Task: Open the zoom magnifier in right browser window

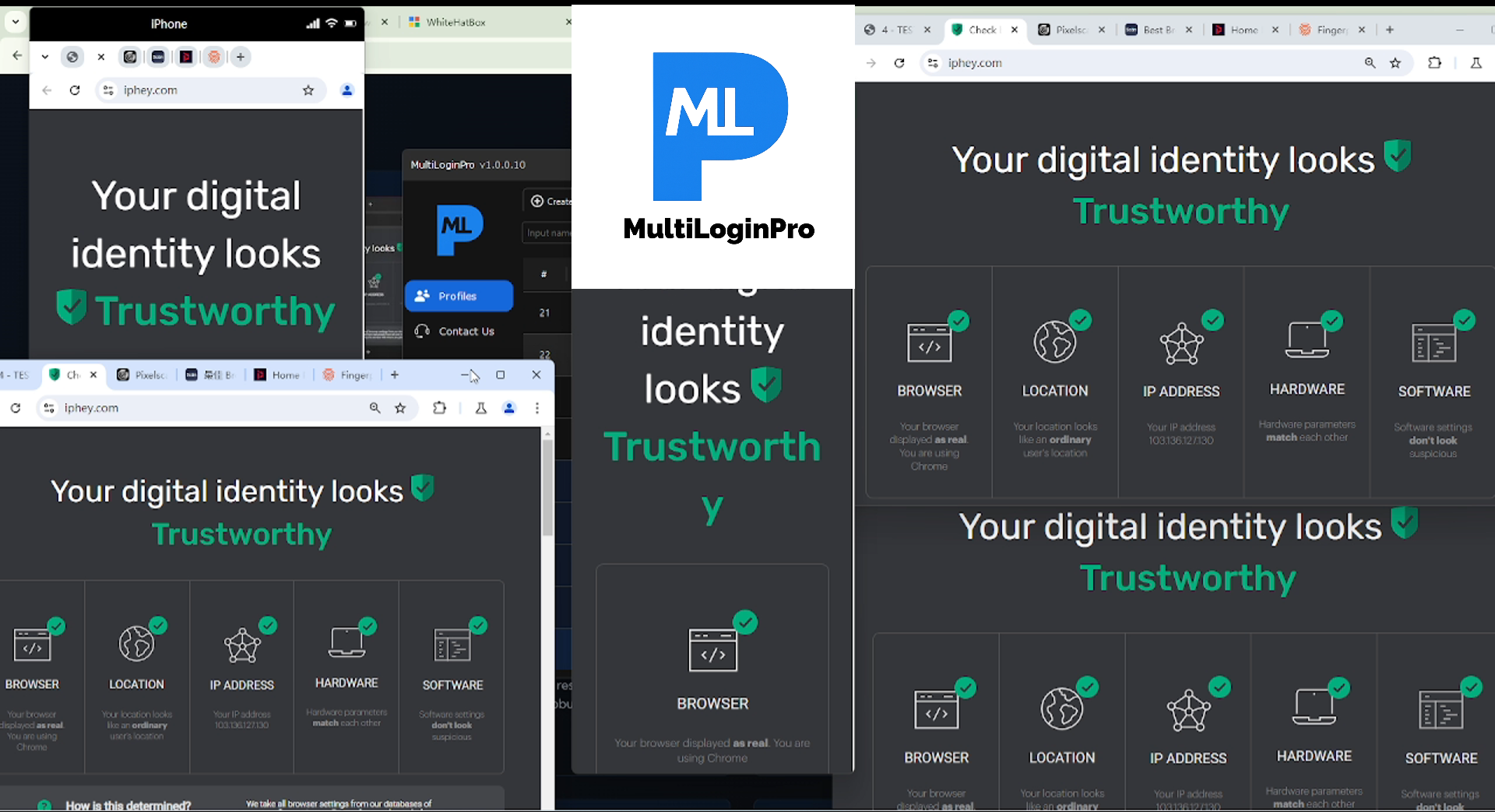Action: pyautogui.click(x=1370, y=63)
